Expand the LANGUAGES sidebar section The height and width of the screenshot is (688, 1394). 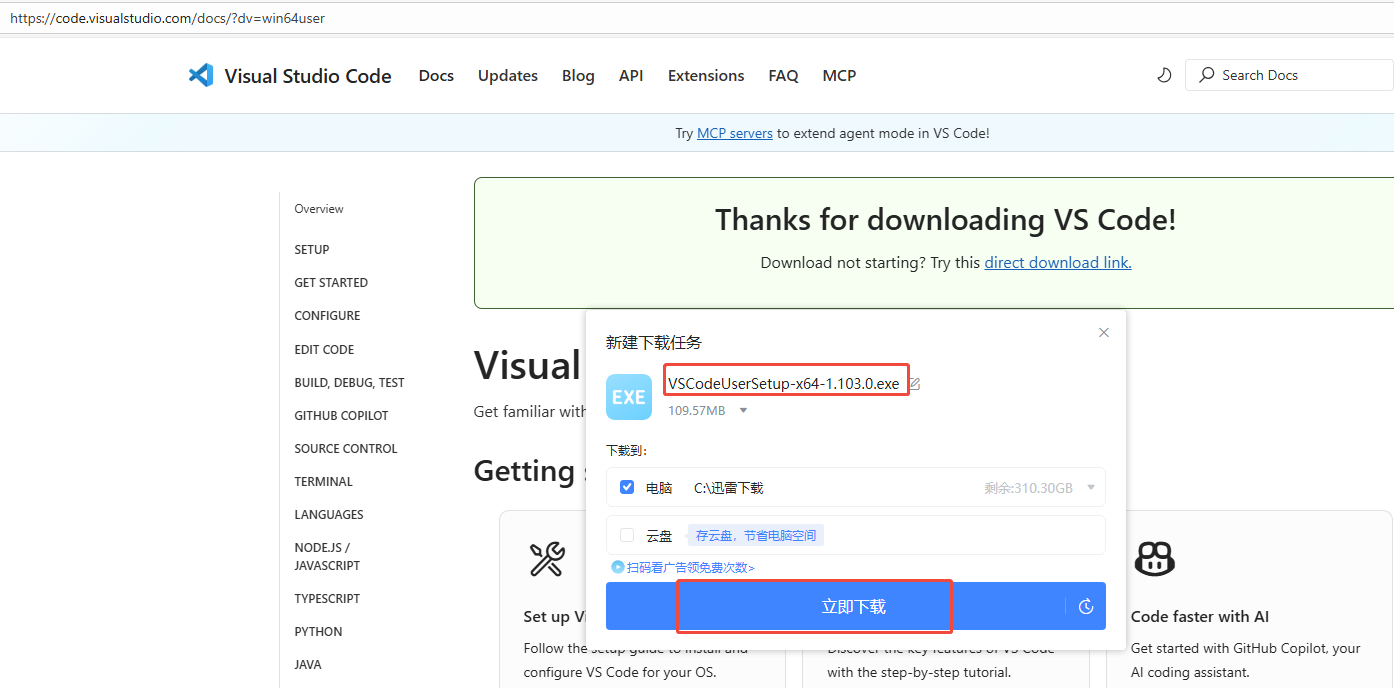coord(329,514)
